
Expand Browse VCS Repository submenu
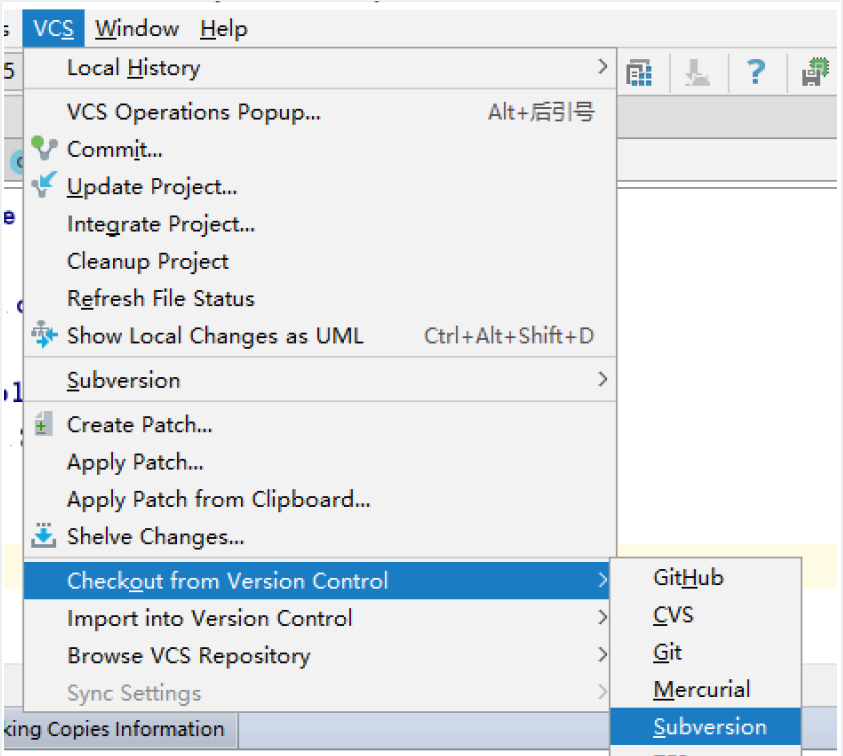pyautogui.click(x=602, y=655)
